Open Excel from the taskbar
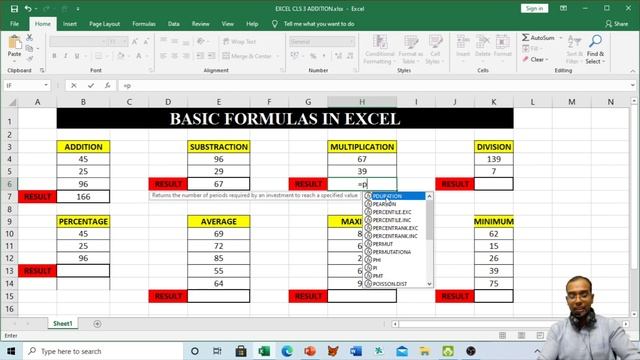 pyautogui.click(x=264, y=351)
